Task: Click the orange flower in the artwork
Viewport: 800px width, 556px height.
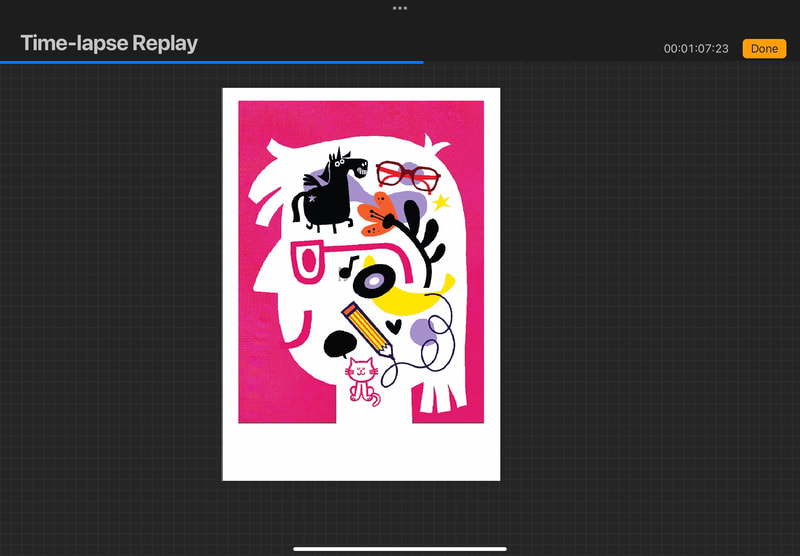Action: point(378,212)
